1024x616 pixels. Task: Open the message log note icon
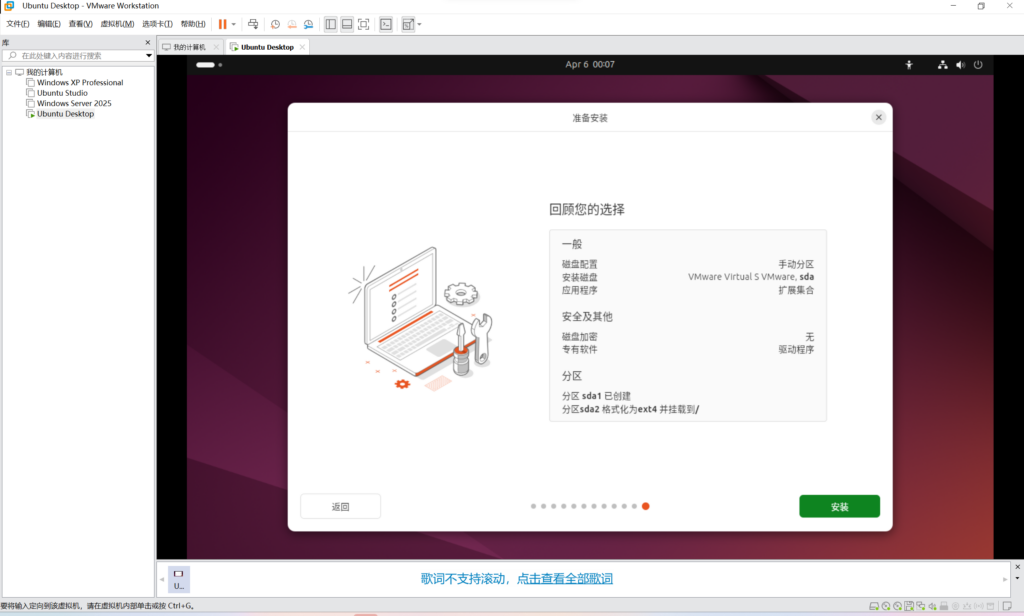click(1007, 606)
